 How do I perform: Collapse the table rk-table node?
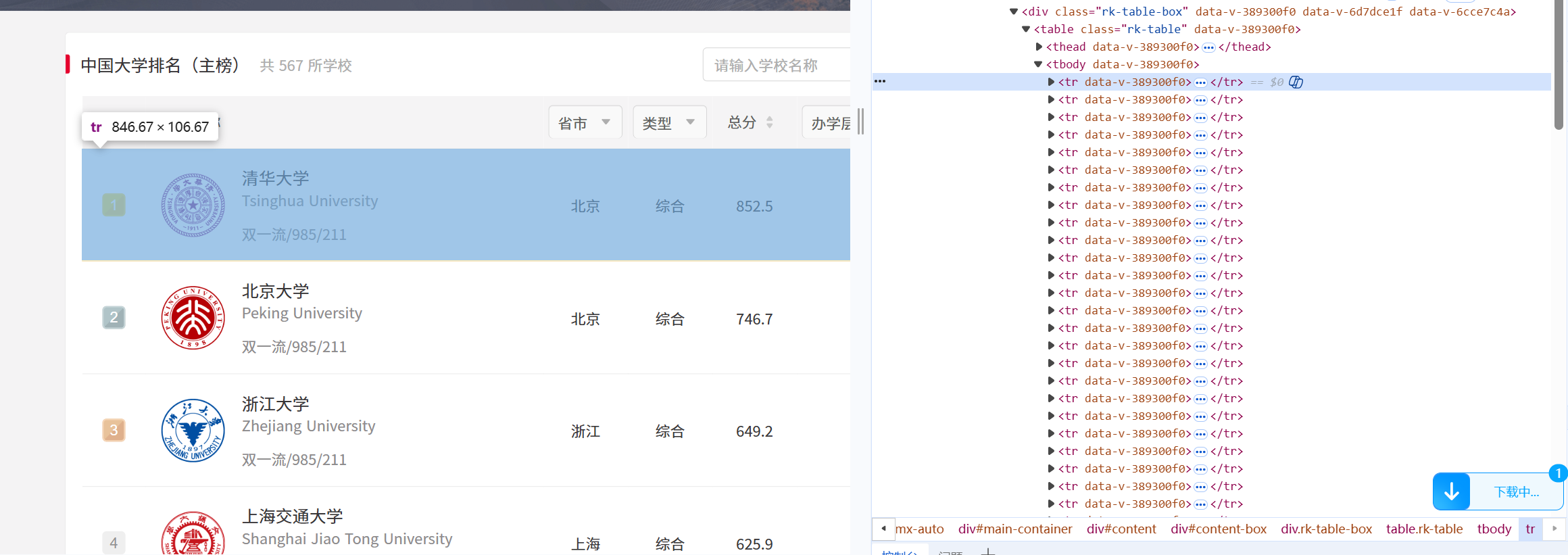click(x=1026, y=29)
